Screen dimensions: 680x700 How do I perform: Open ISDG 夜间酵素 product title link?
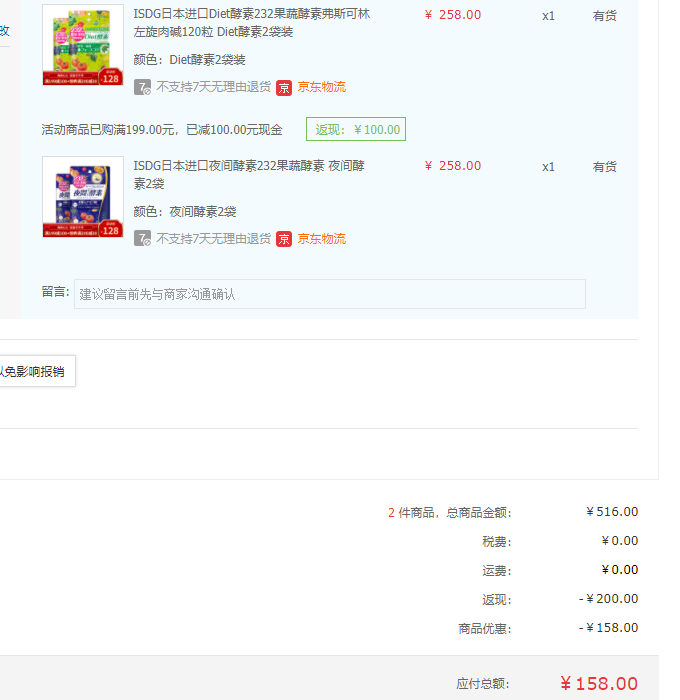(249, 175)
